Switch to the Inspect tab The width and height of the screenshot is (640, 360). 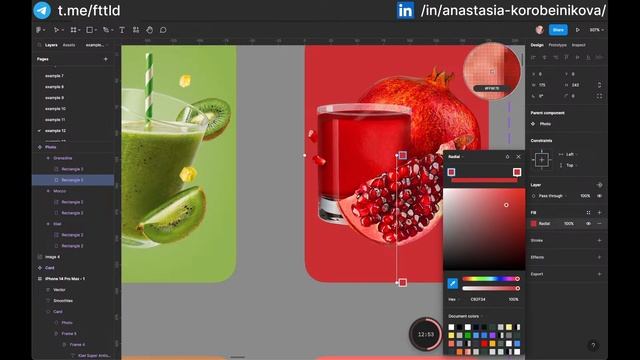(578, 45)
